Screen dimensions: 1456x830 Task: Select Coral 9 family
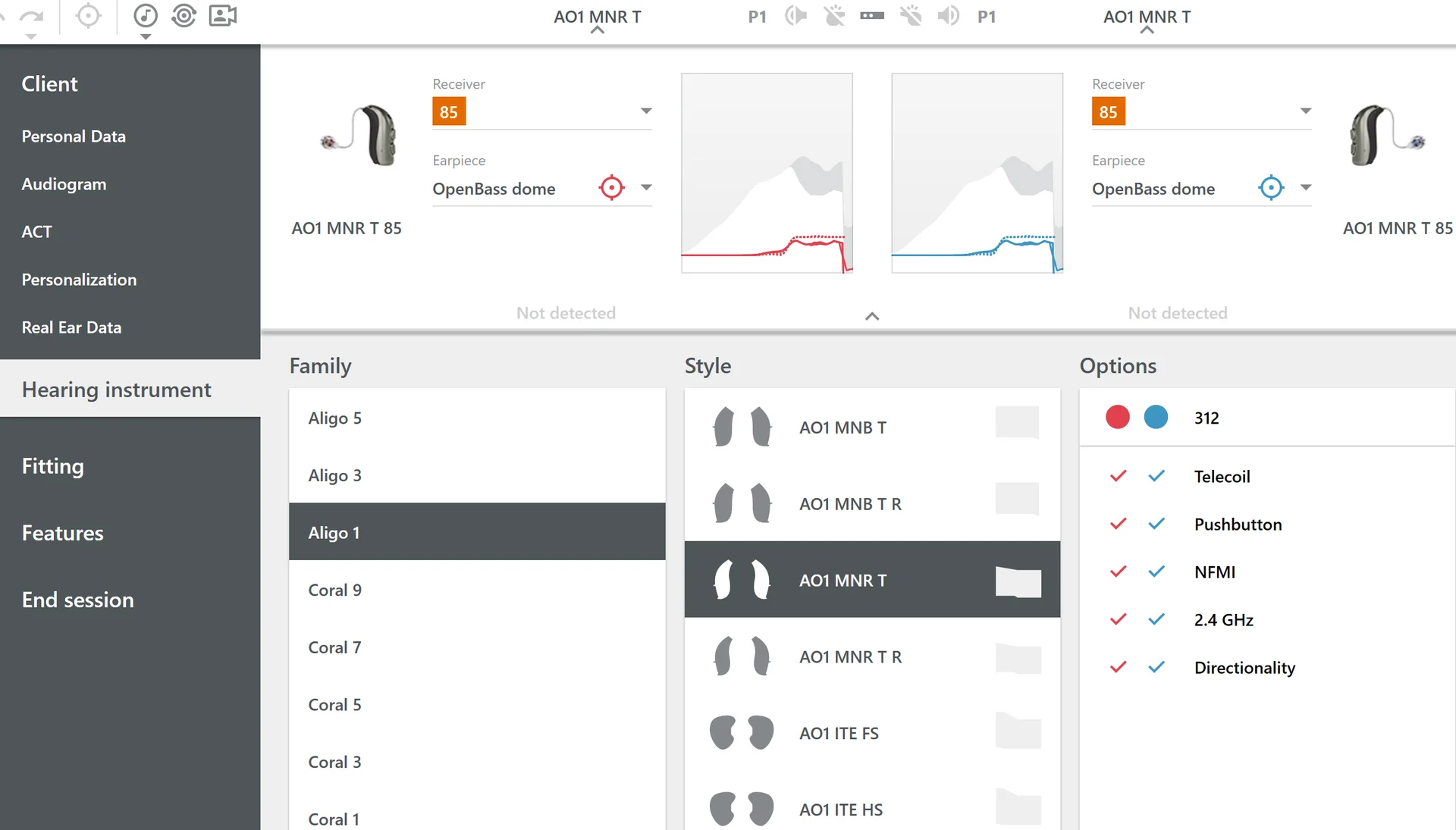(477, 590)
